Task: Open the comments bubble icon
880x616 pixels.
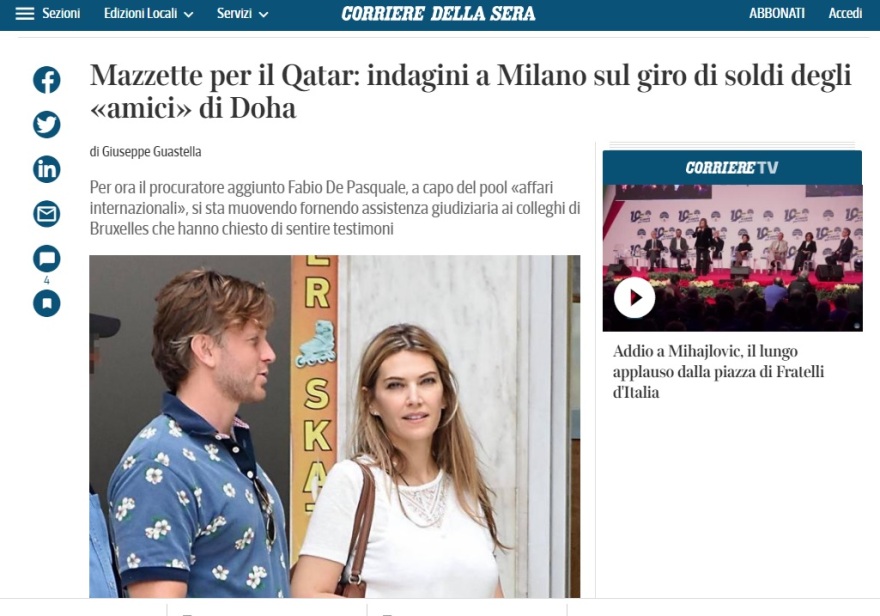Action: point(47,259)
